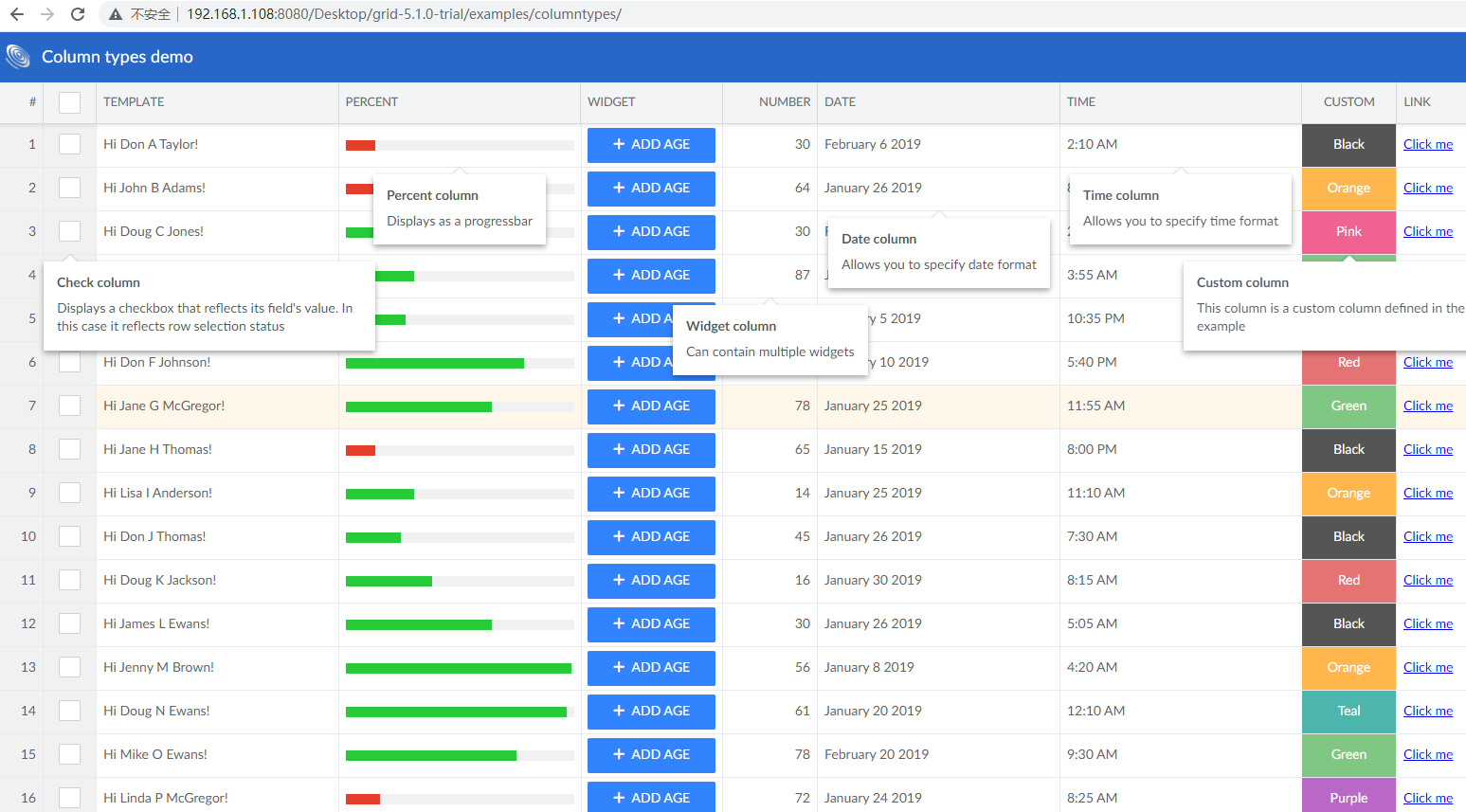This screenshot has width=1466, height=812.
Task: Select the Teal custom swatch on Doug N Ewans' row
Action: (x=1348, y=711)
